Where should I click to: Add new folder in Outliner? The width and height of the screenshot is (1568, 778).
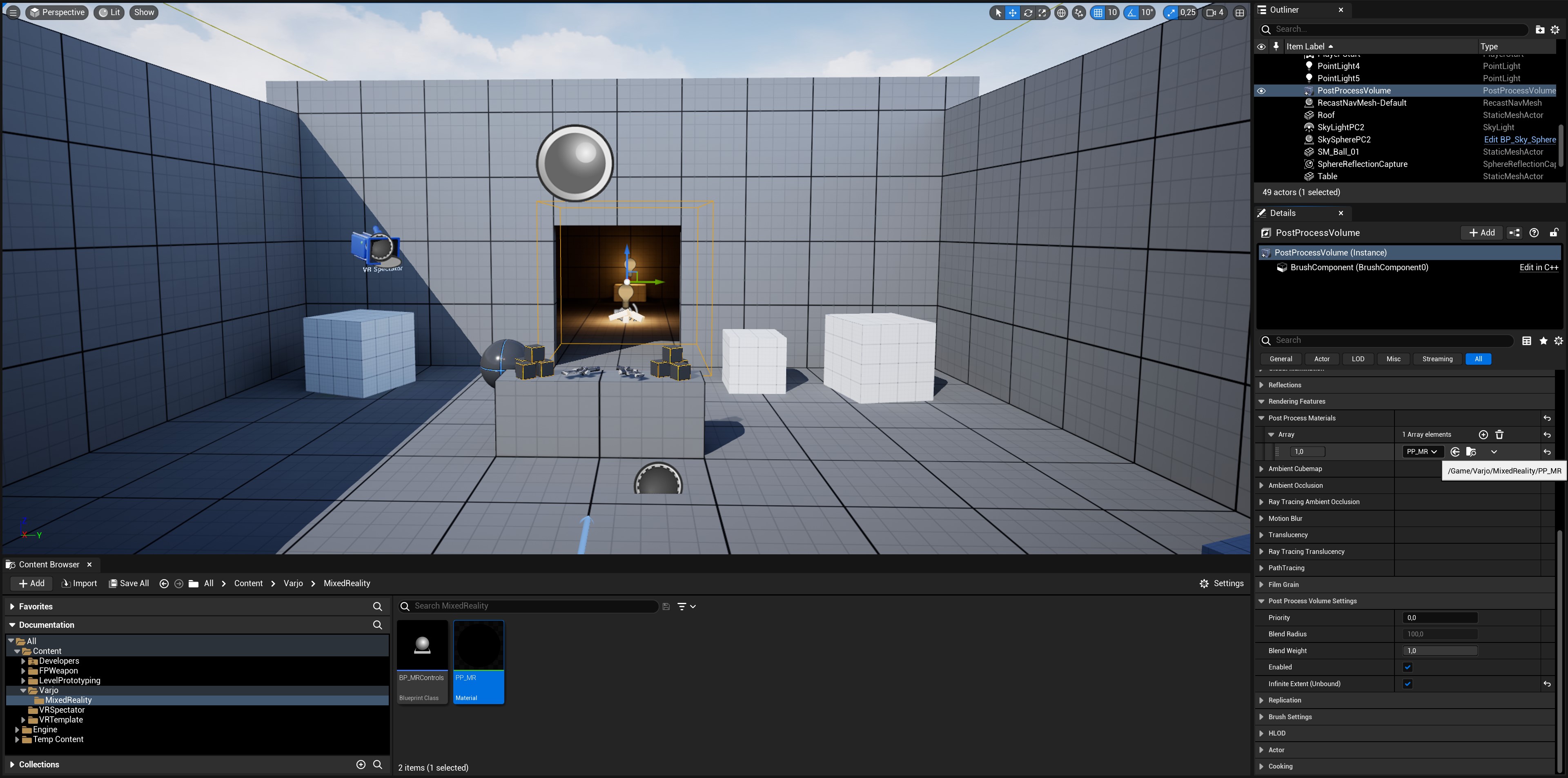tap(1539, 29)
